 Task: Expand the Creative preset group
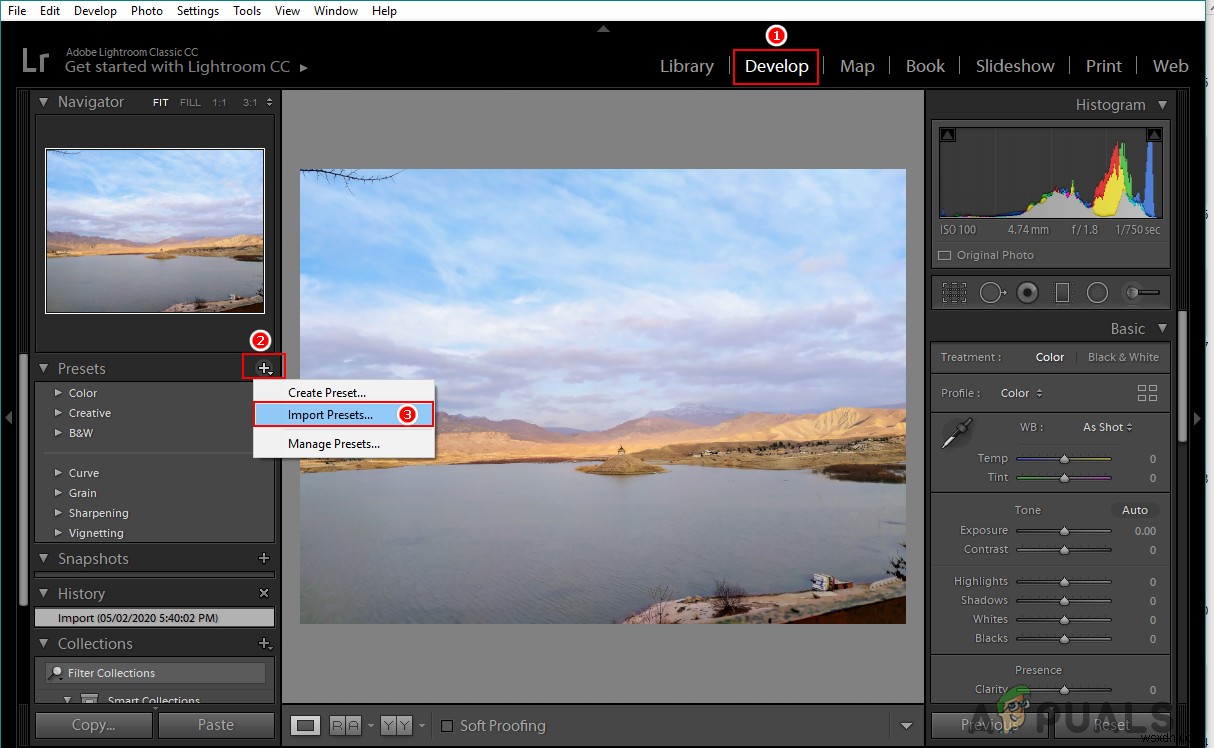click(59, 413)
